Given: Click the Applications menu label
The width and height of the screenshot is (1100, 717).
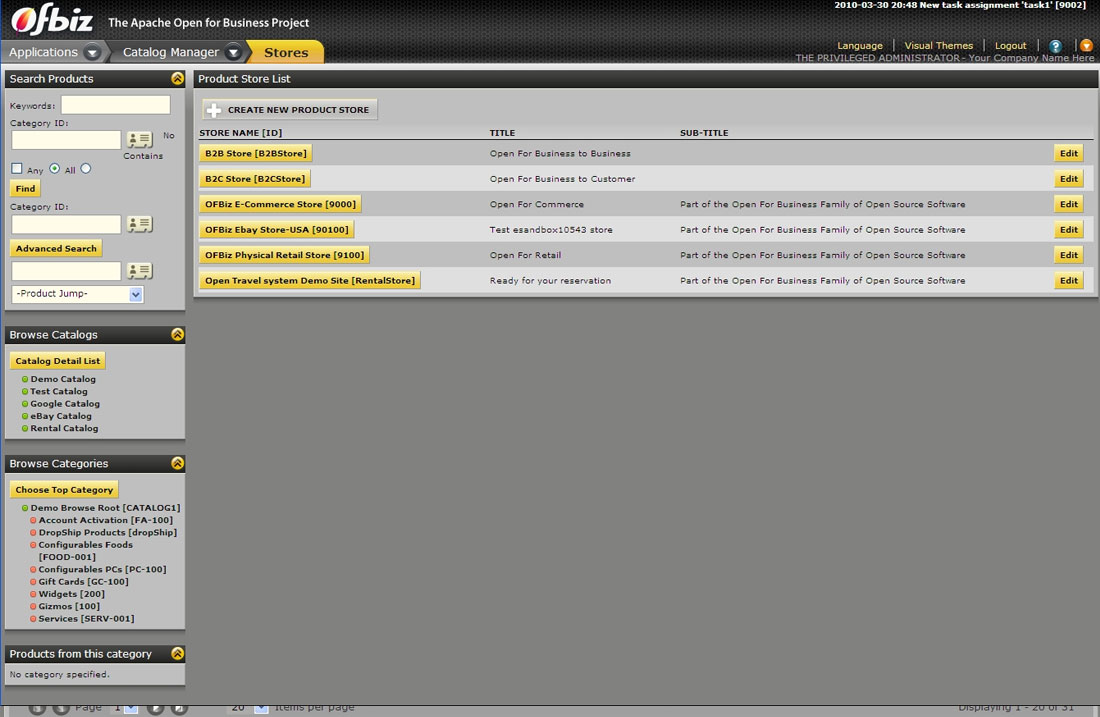Looking at the screenshot, I should click(x=43, y=52).
